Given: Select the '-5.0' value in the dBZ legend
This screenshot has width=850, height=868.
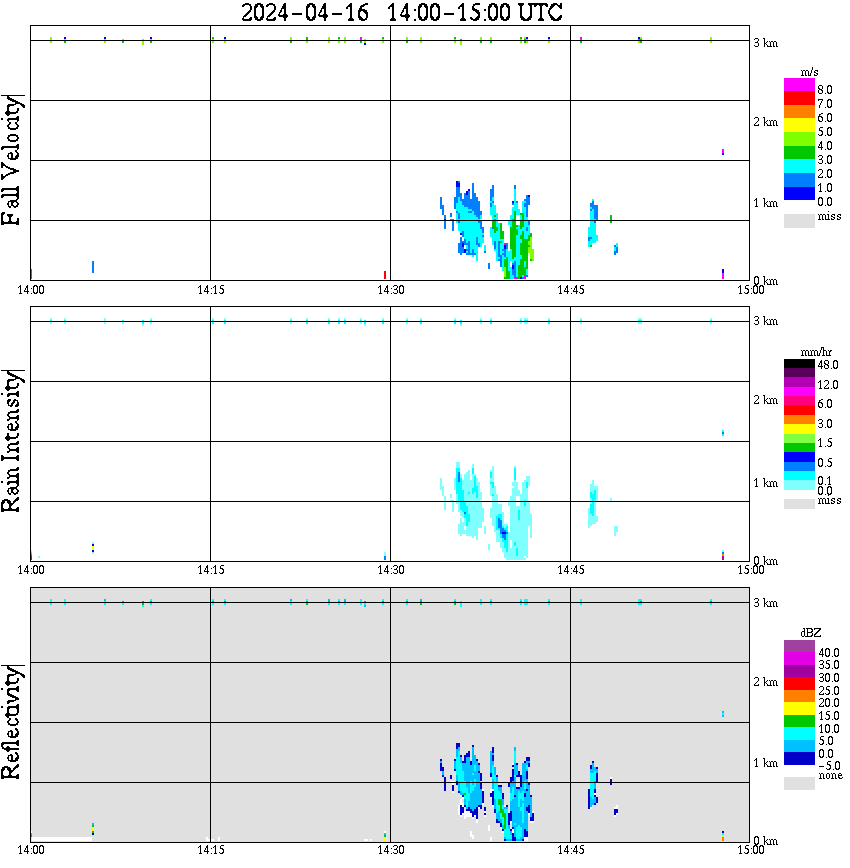Looking at the screenshot, I should 828,766.
